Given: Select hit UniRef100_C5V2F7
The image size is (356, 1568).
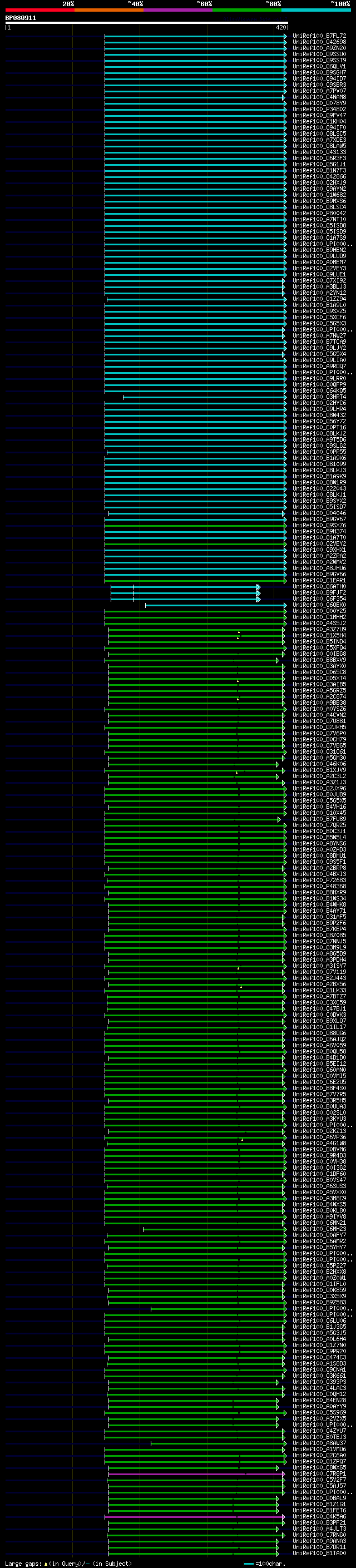Looking at the screenshot, I should 319,1480.
